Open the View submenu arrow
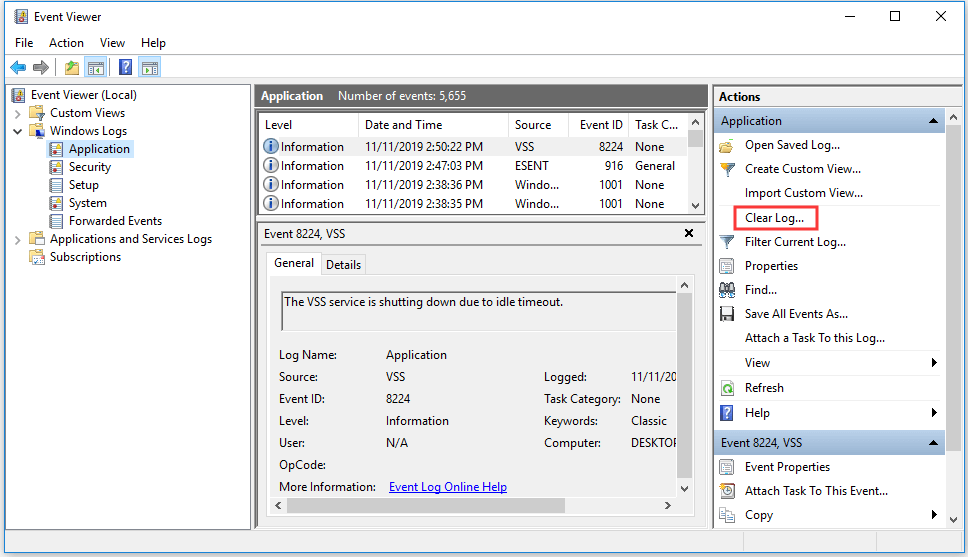 [934, 363]
